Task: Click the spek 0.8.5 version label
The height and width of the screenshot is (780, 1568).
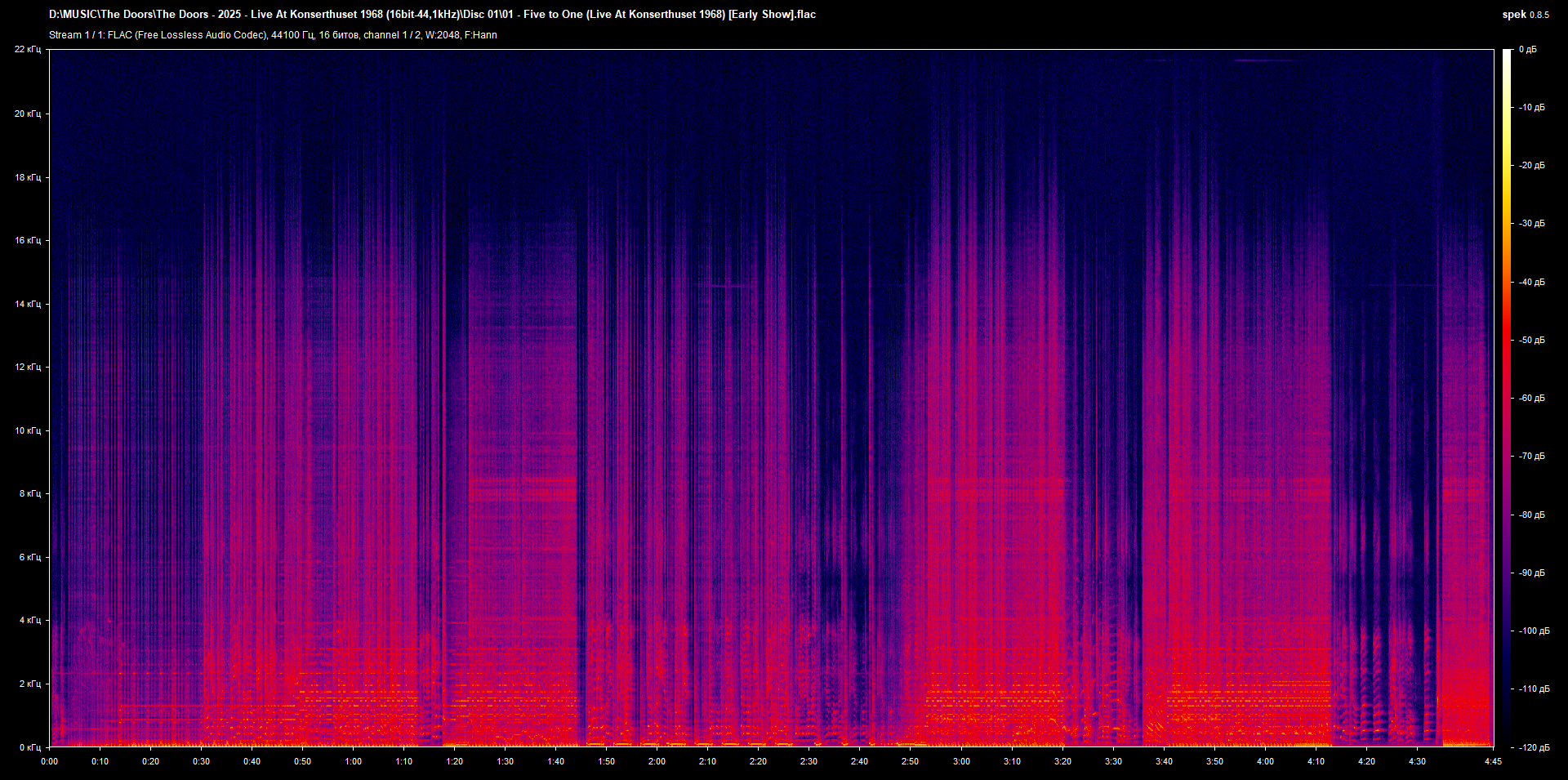Action: click(x=1525, y=15)
